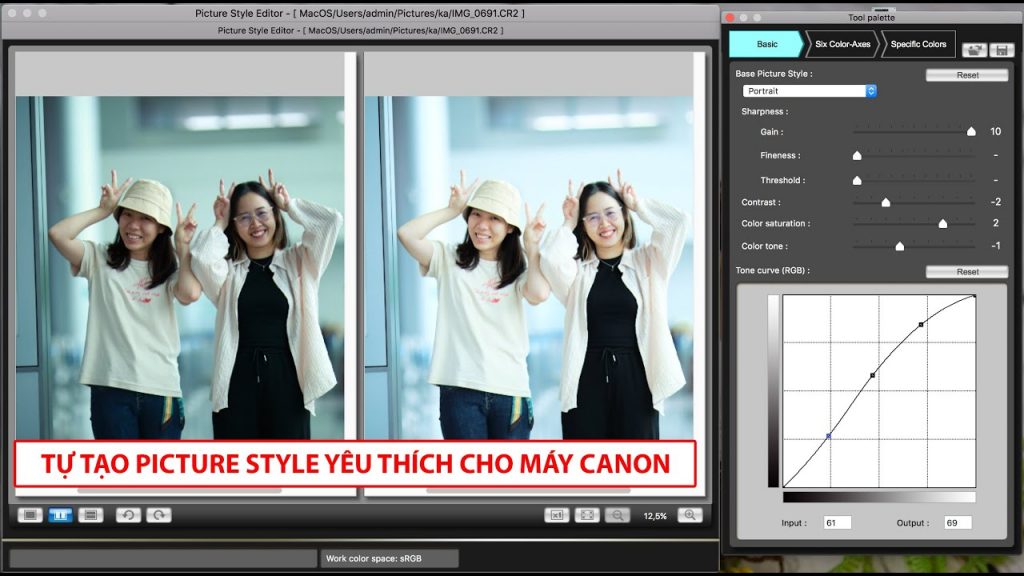Image resolution: width=1024 pixels, height=576 pixels.
Task: Click the zoom out magnifier icon
Action: tap(616, 514)
